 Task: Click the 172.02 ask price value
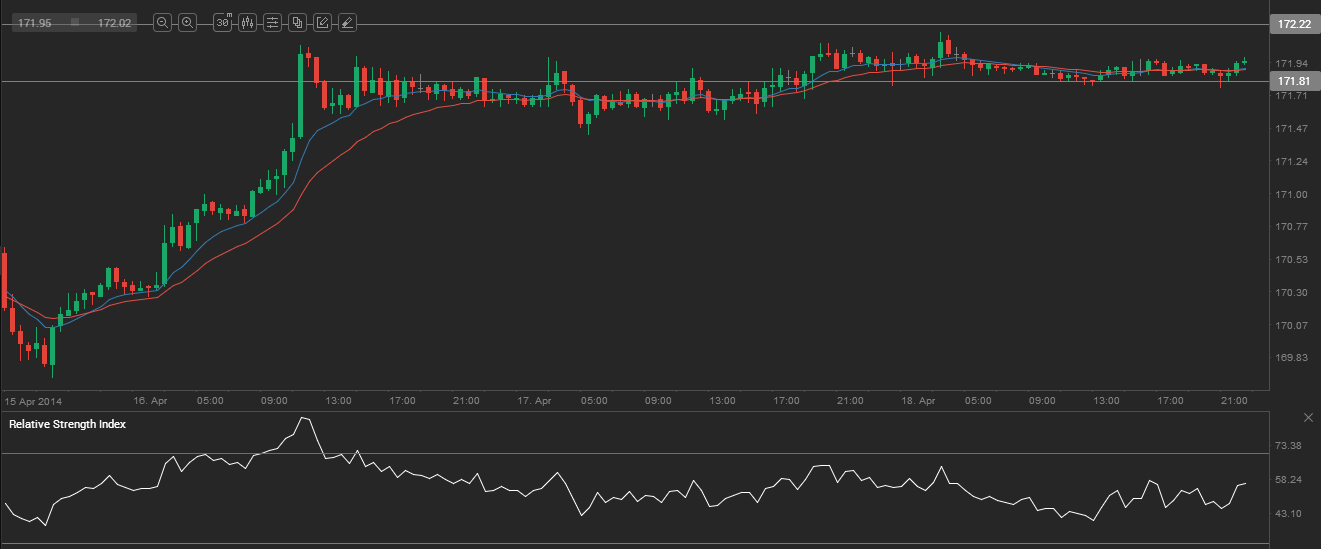[114, 22]
